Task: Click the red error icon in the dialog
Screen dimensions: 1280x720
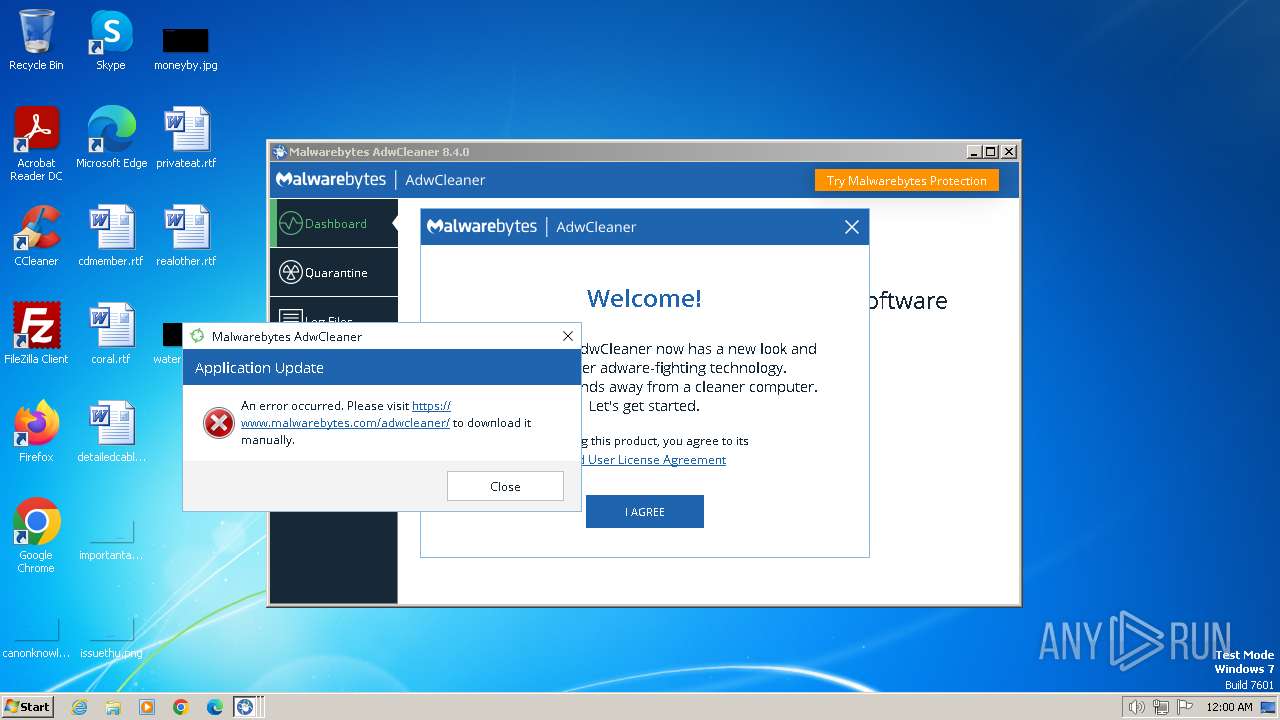Action: coord(218,423)
